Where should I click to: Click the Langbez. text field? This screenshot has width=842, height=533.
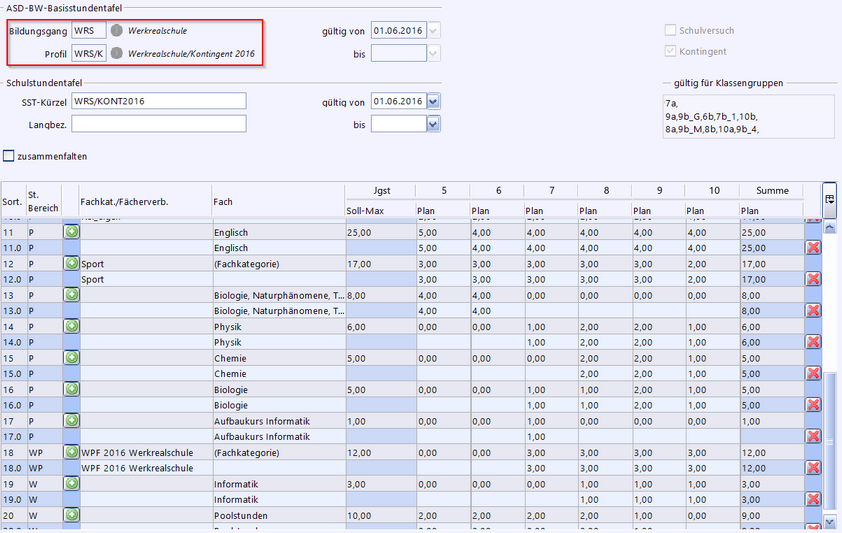(x=158, y=124)
